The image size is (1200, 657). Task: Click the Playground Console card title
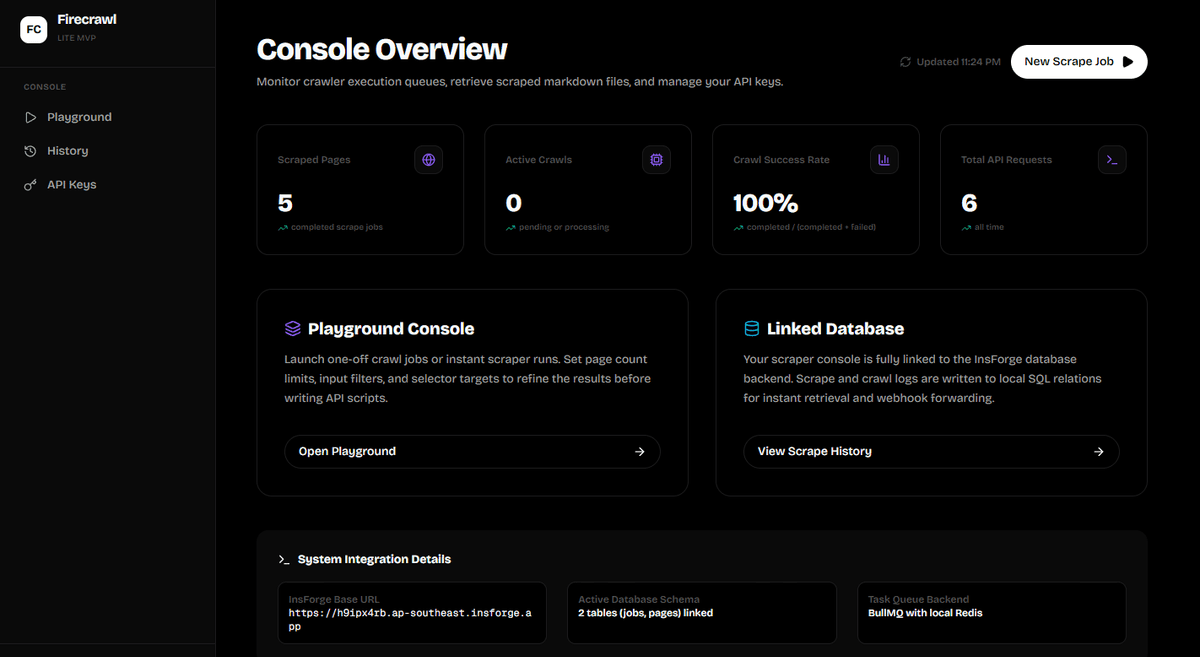391,329
